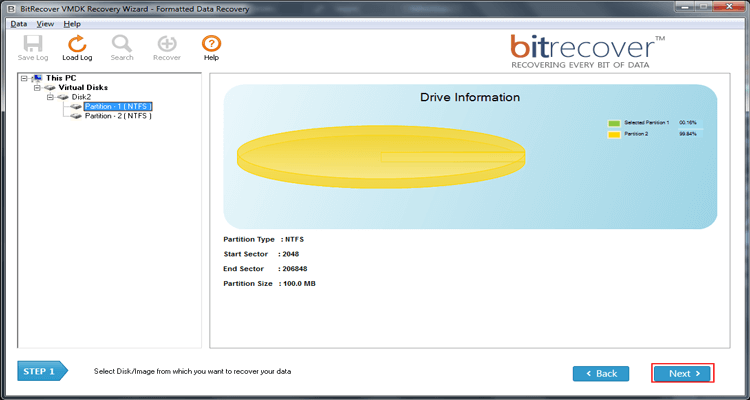Viewport: 750px width, 400px height.
Task: Open the View menu
Action: tap(45, 24)
